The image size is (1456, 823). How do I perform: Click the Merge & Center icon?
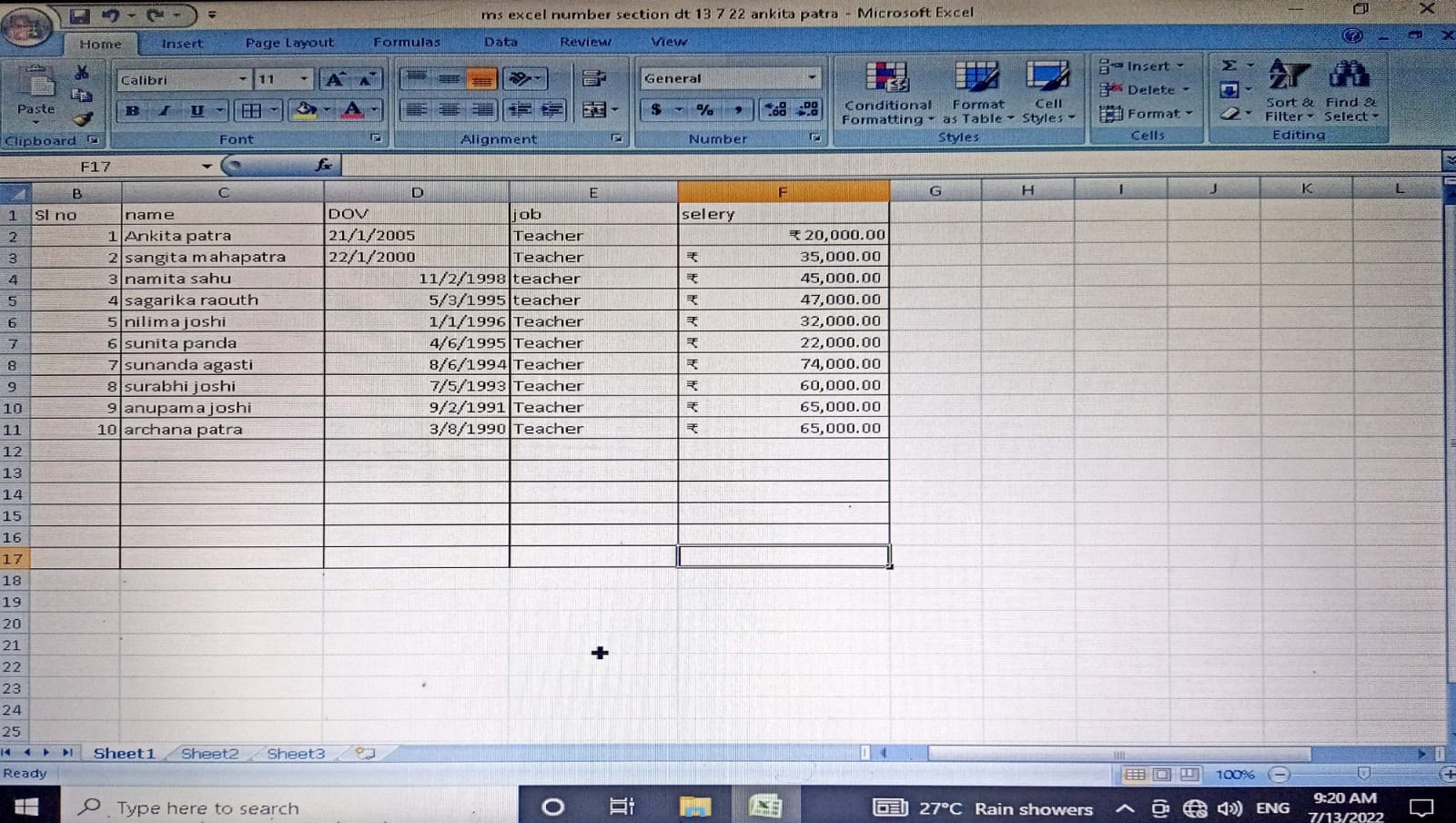[594, 110]
